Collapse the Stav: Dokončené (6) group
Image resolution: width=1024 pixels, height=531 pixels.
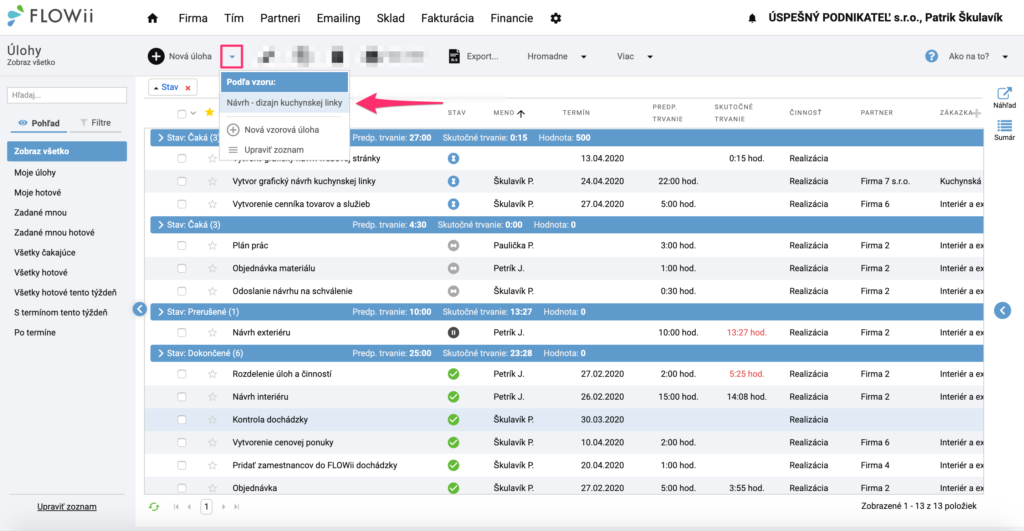(x=161, y=353)
